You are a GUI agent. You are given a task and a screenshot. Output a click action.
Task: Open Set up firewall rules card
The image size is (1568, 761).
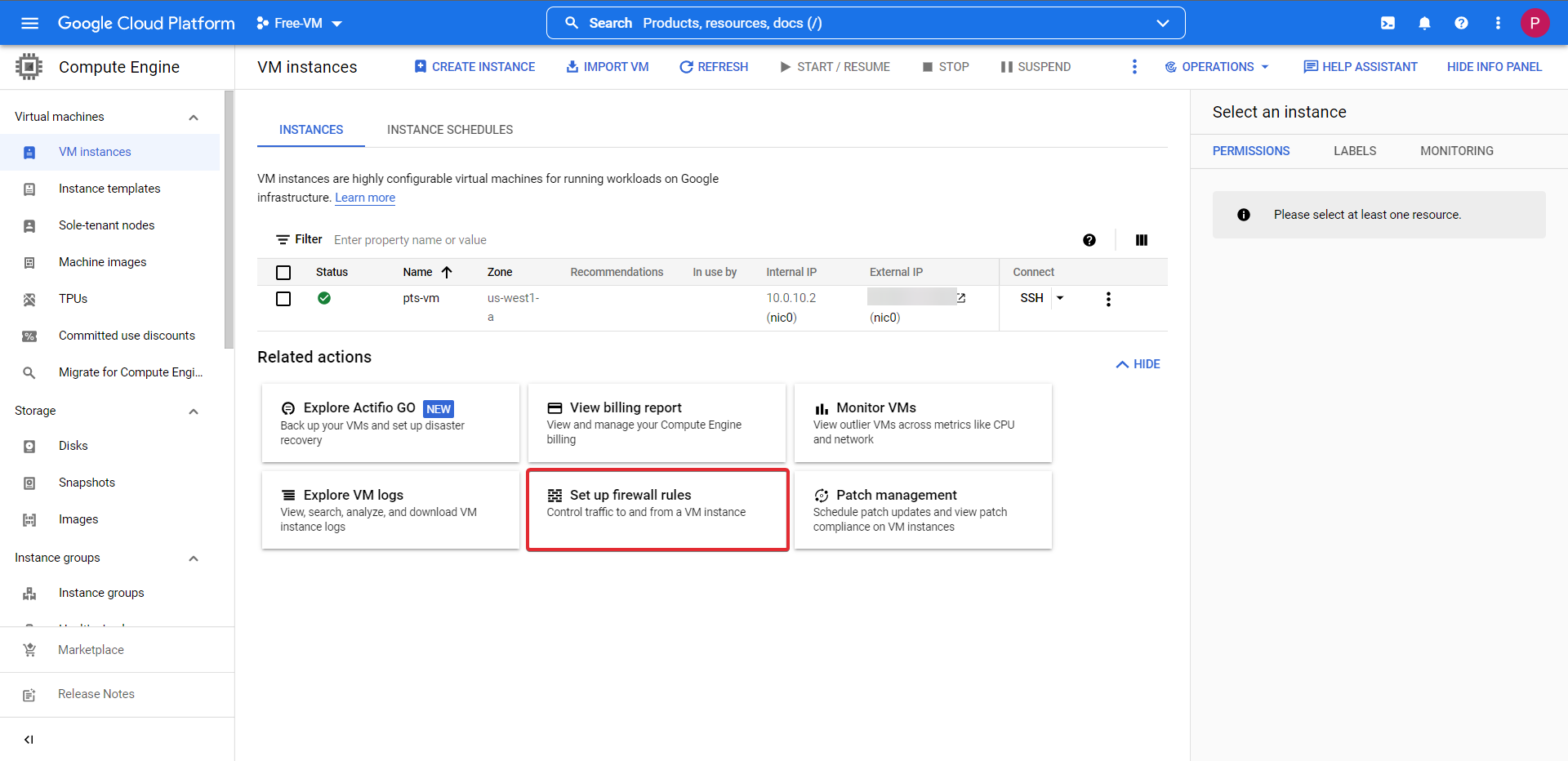coord(657,510)
